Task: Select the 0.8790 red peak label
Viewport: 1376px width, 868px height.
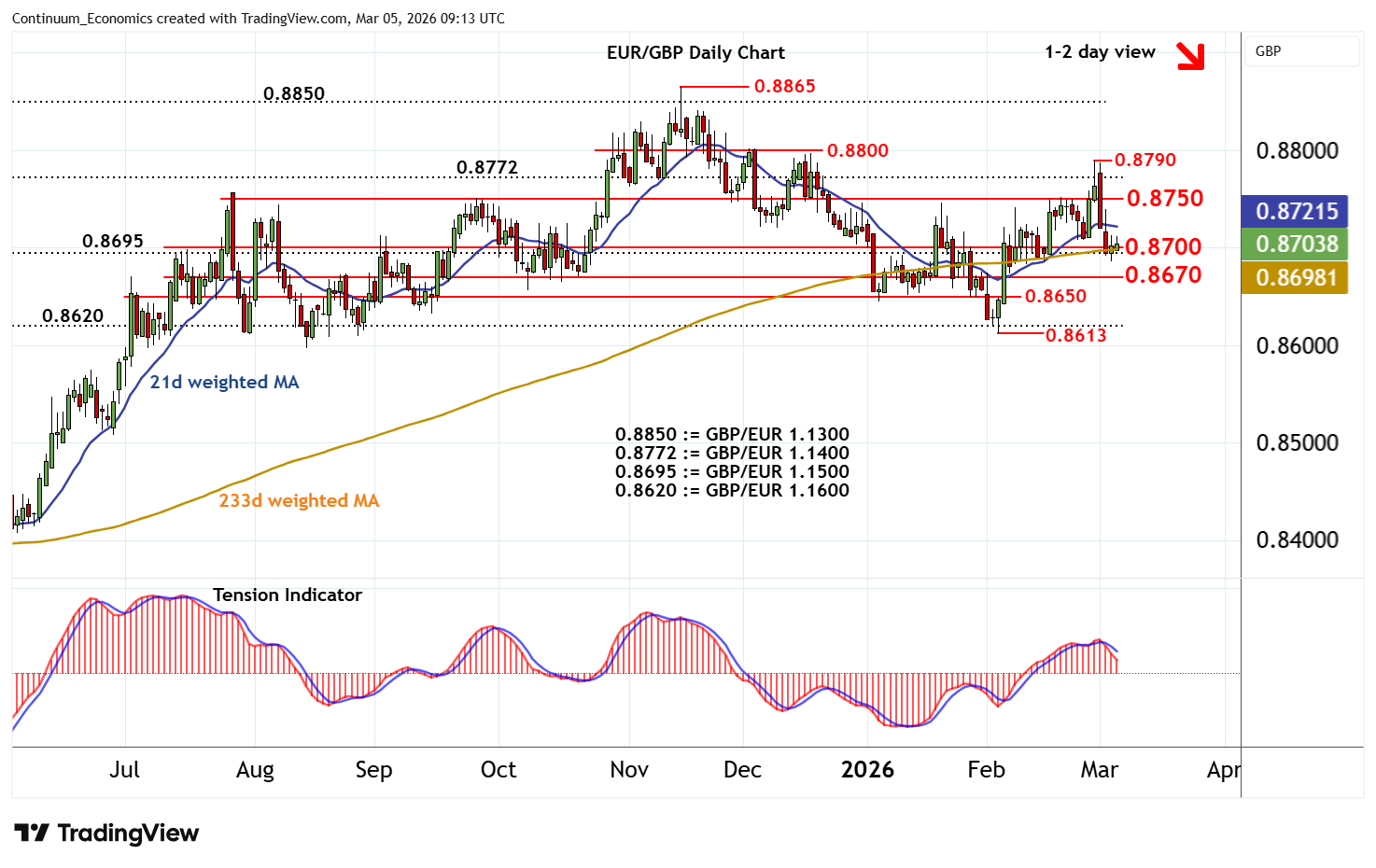Action: [x=1144, y=161]
